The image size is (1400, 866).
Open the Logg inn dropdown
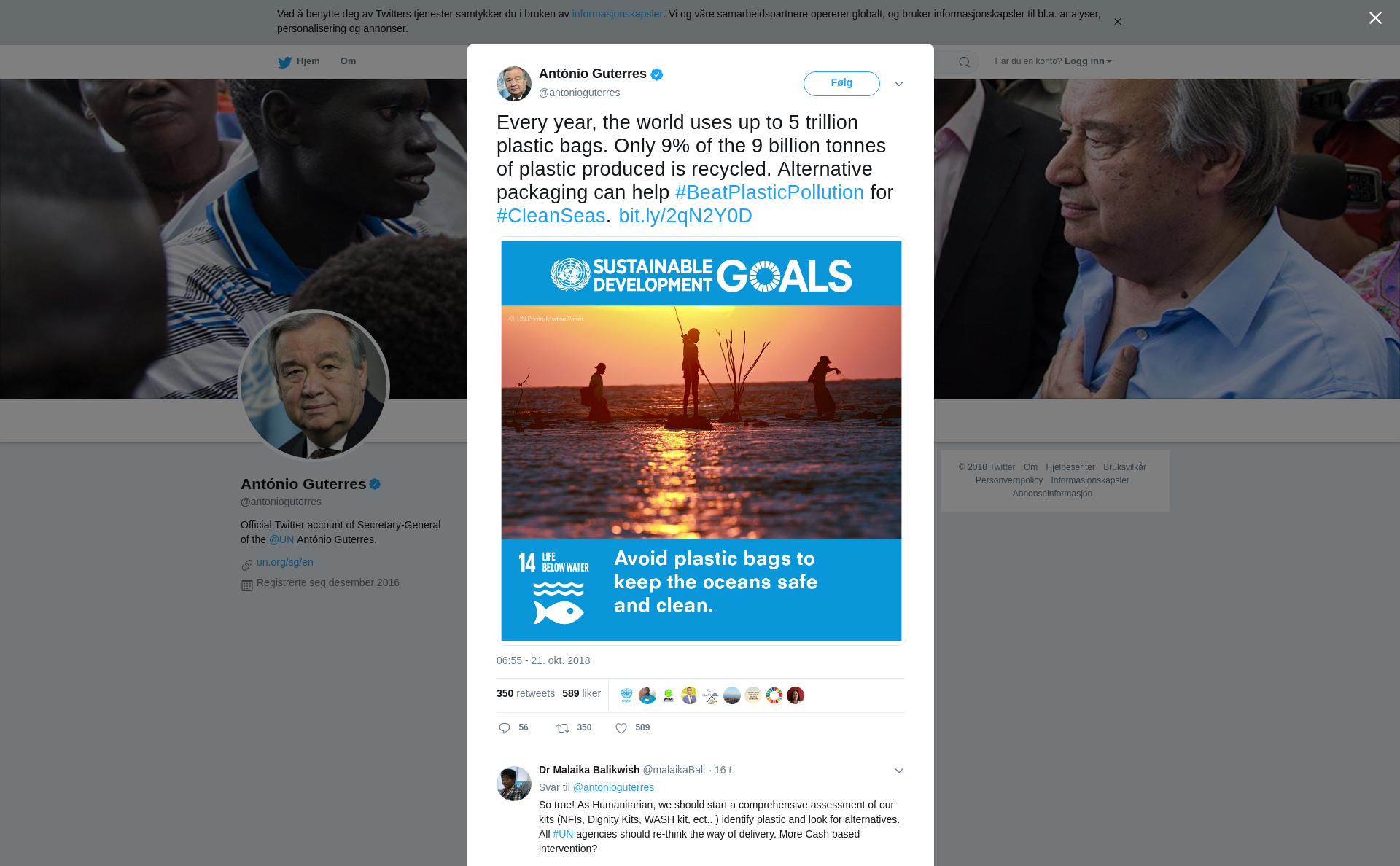tap(1088, 61)
